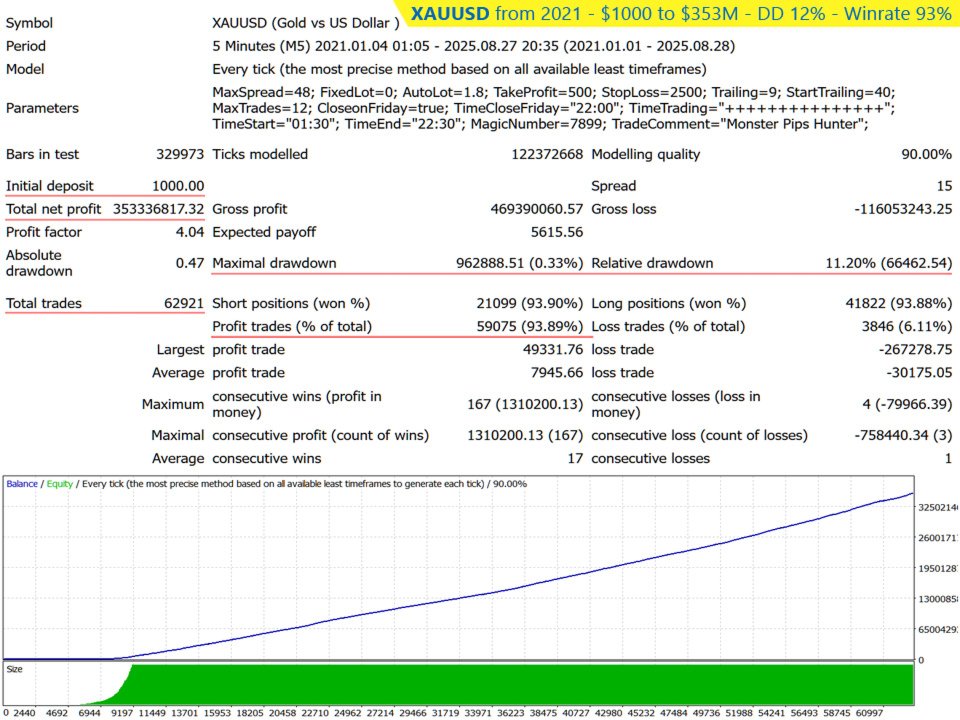
Task: Click the symbol value 'XAUUSD (Gold vs US Dollar )'
Action: pyautogui.click(x=306, y=23)
